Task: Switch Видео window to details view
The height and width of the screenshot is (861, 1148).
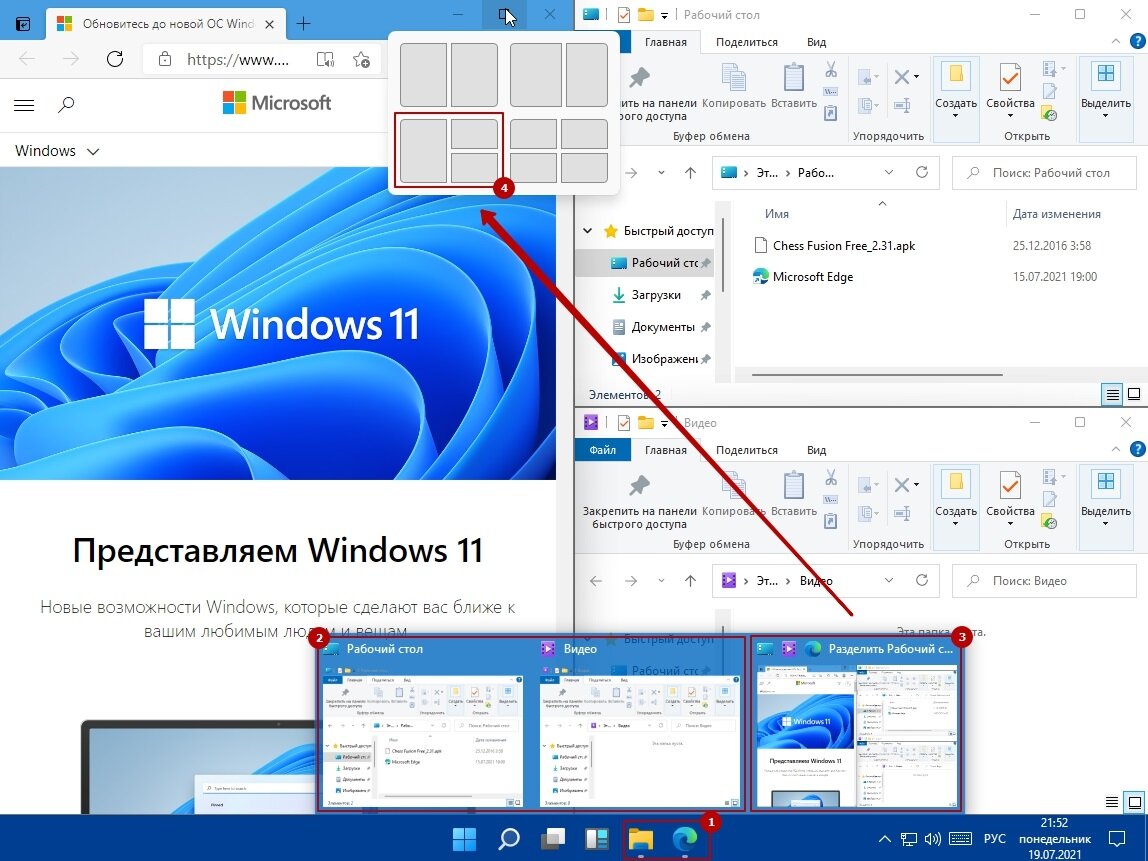Action: click(1112, 802)
